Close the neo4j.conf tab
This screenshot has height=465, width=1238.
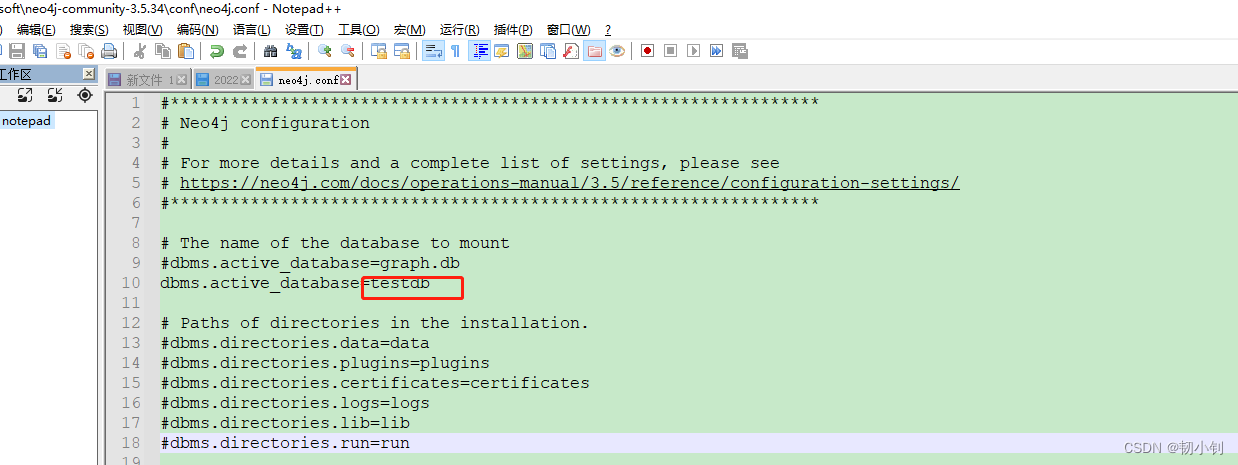[346, 80]
